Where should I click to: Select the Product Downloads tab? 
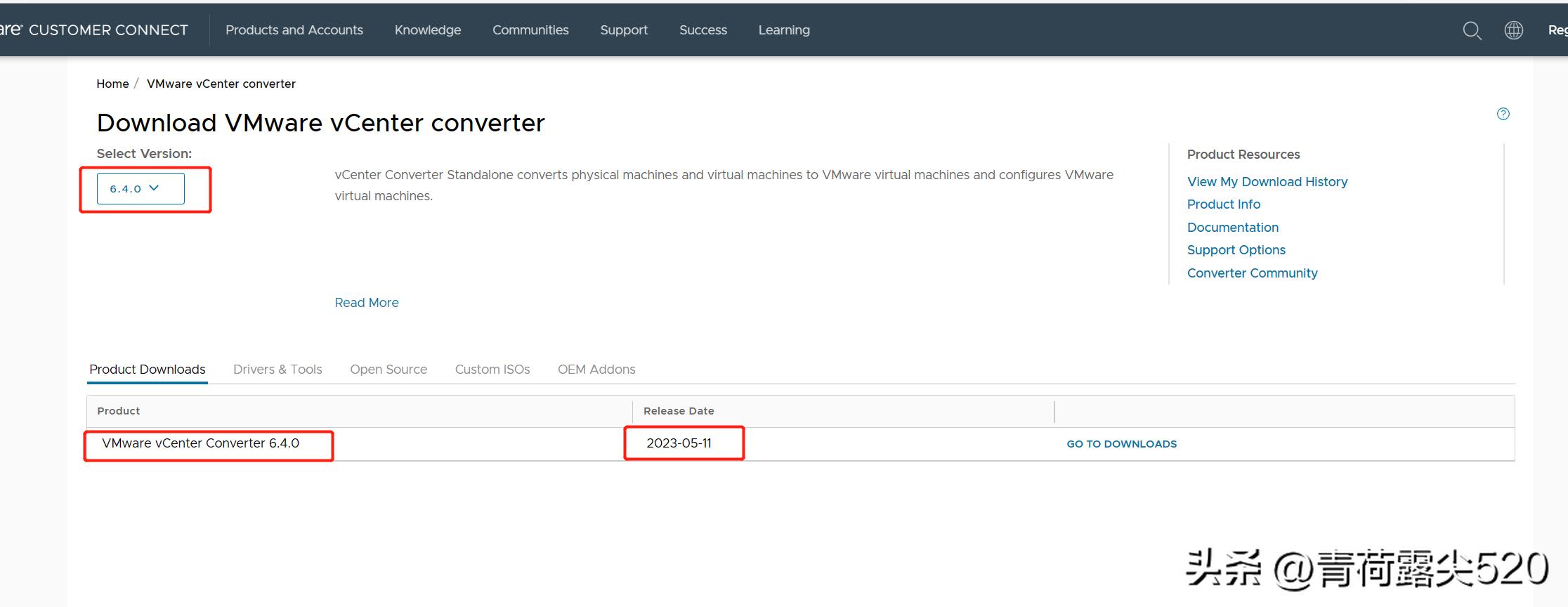coord(148,370)
